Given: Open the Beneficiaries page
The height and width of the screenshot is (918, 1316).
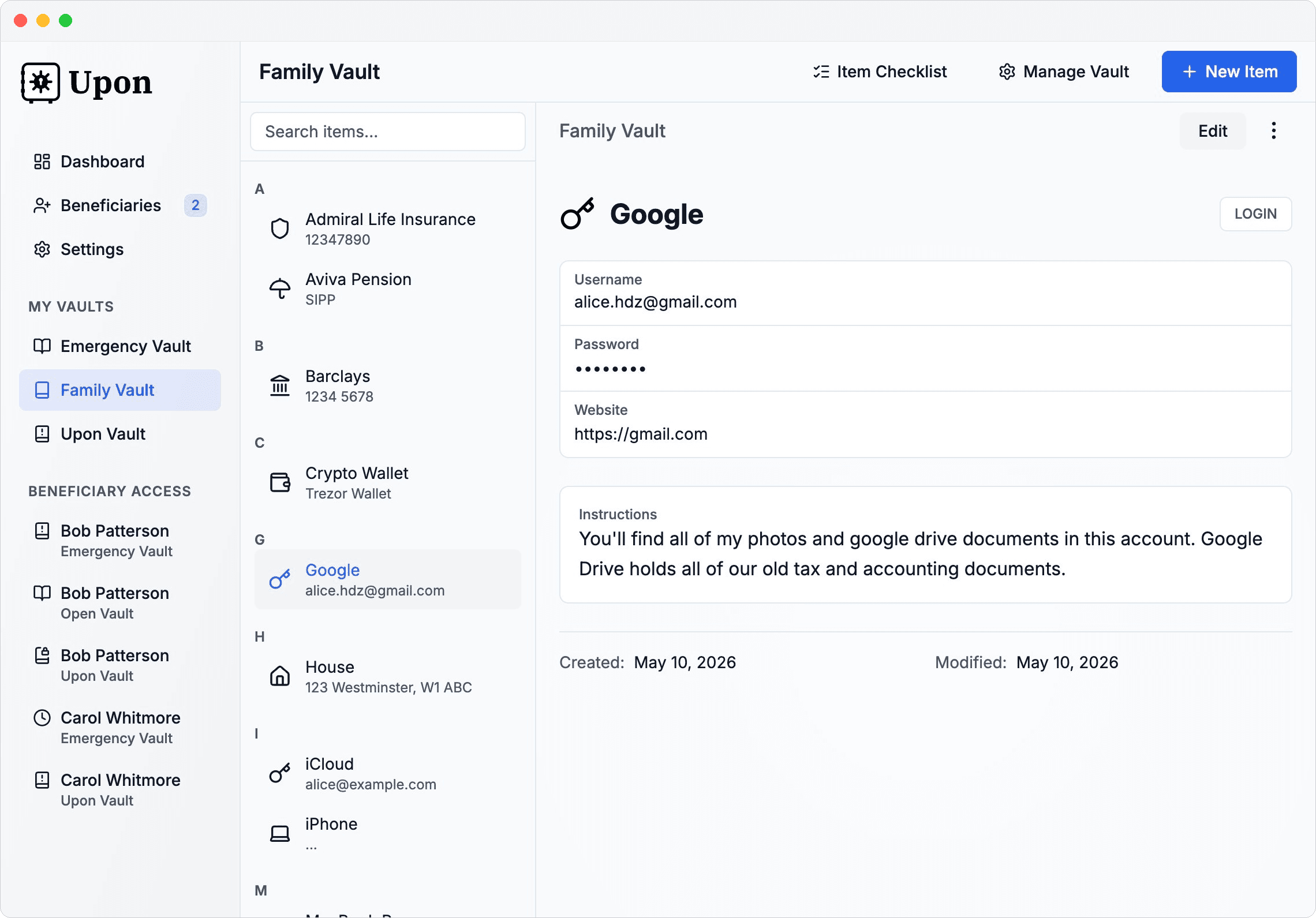Looking at the screenshot, I should tap(120, 205).
